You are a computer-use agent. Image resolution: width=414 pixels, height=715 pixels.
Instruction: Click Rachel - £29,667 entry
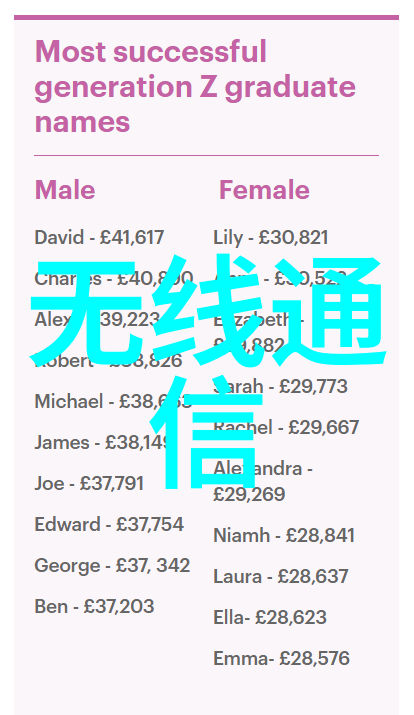pos(286,428)
